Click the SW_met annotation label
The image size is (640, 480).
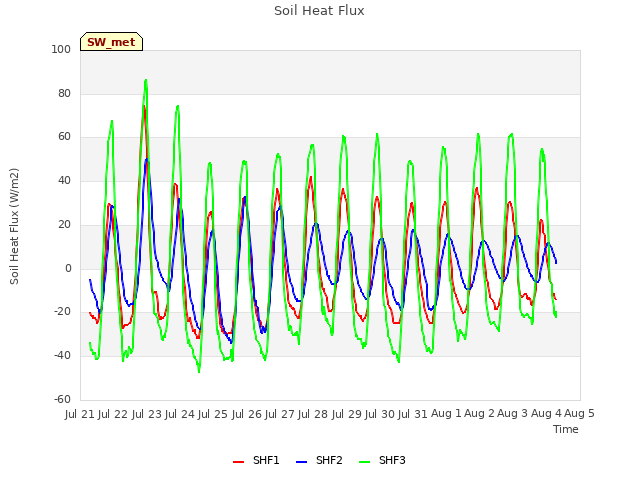point(111,42)
